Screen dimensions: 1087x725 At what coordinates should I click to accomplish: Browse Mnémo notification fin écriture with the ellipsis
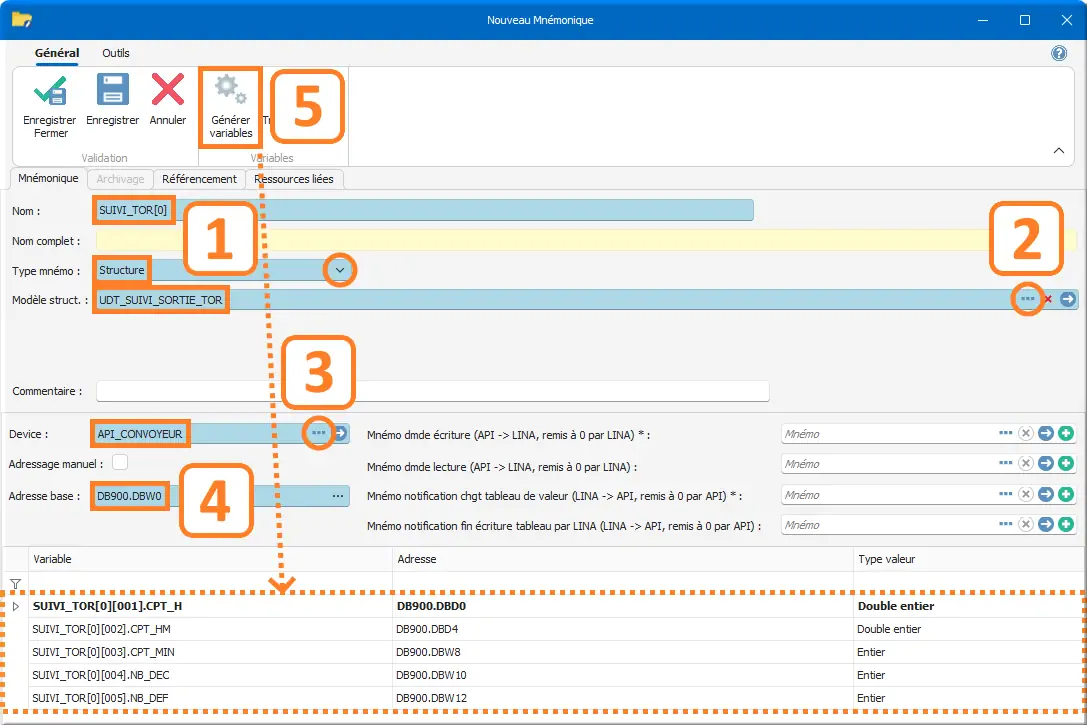1005,524
